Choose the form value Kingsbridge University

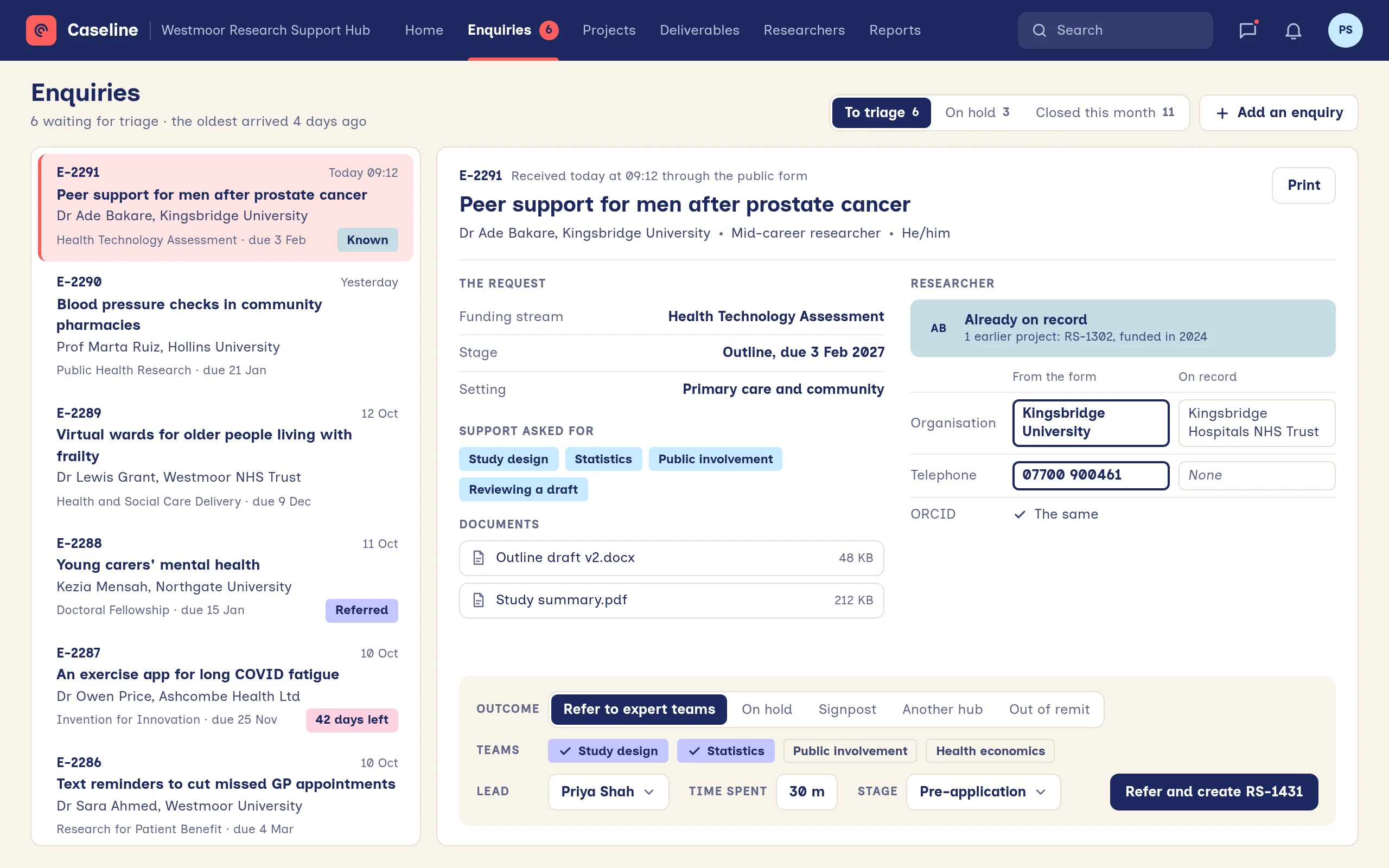1091,423
